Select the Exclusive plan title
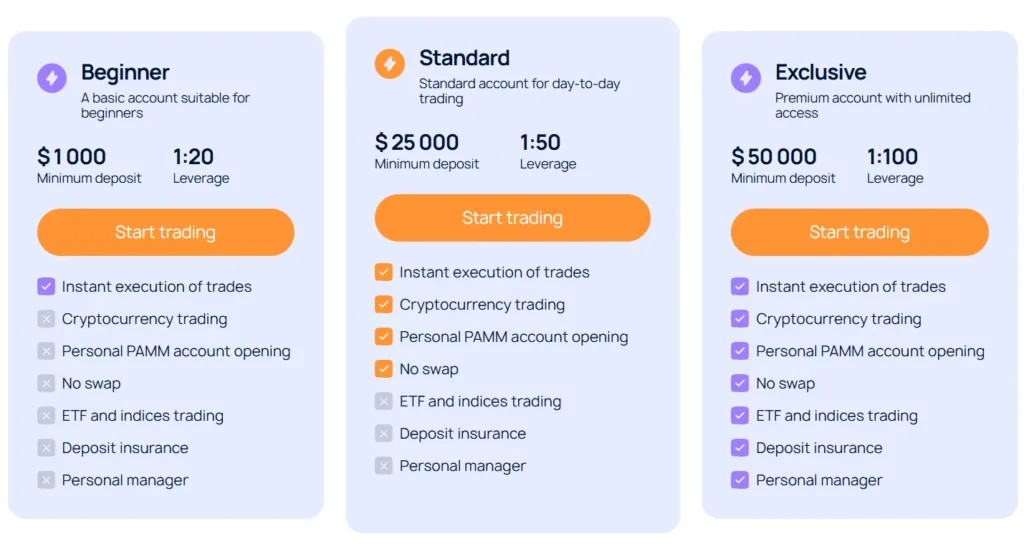This screenshot has width=1024, height=557. (x=820, y=72)
